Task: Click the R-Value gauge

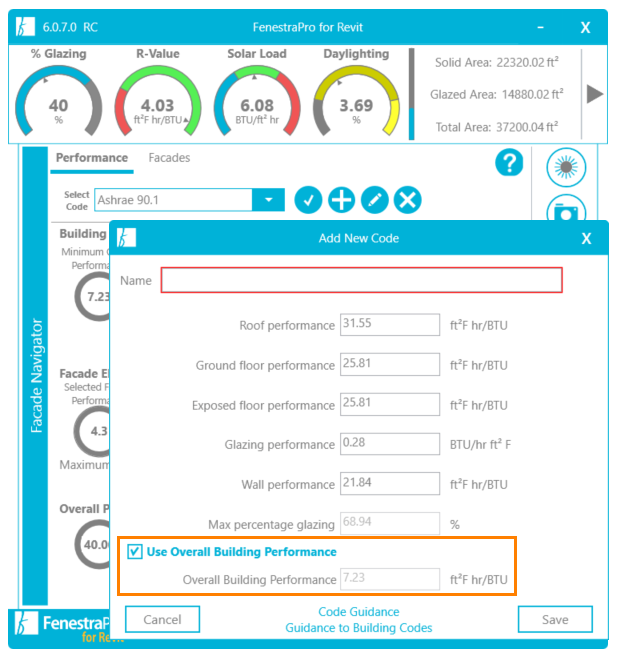Action: [x=158, y=101]
